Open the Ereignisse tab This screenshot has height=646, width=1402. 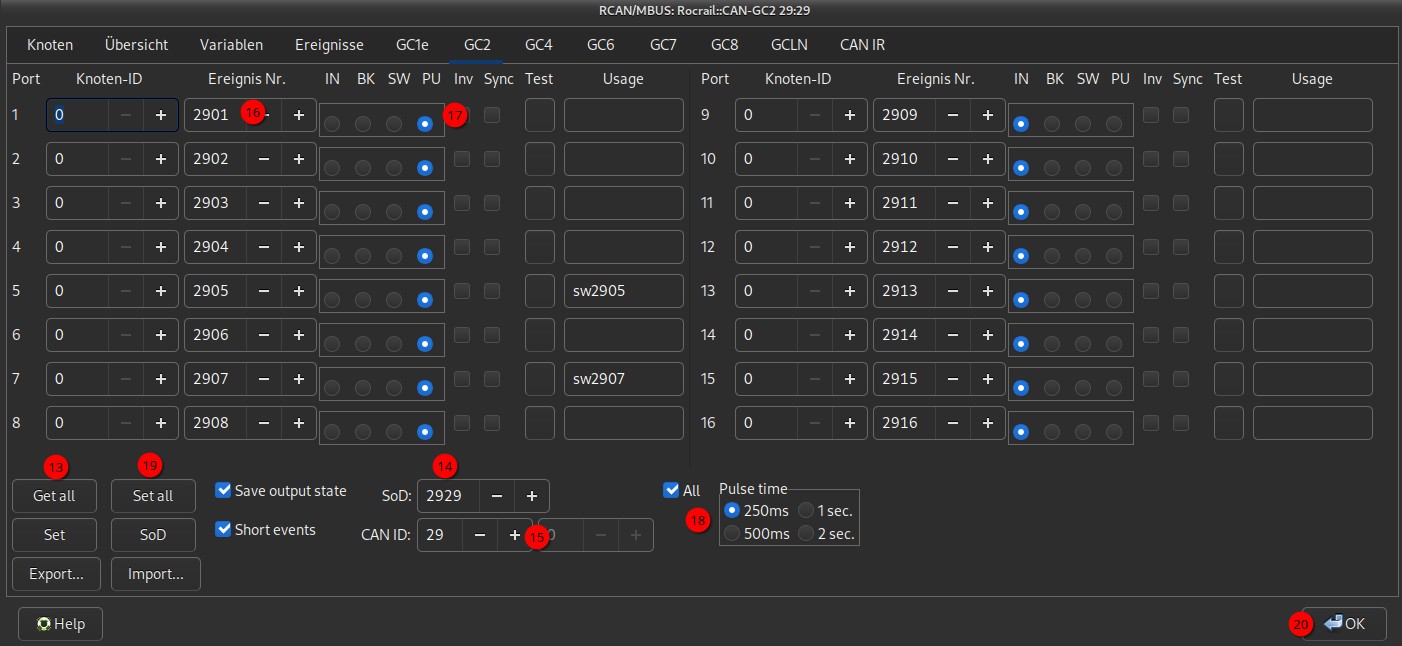[x=329, y=45]
